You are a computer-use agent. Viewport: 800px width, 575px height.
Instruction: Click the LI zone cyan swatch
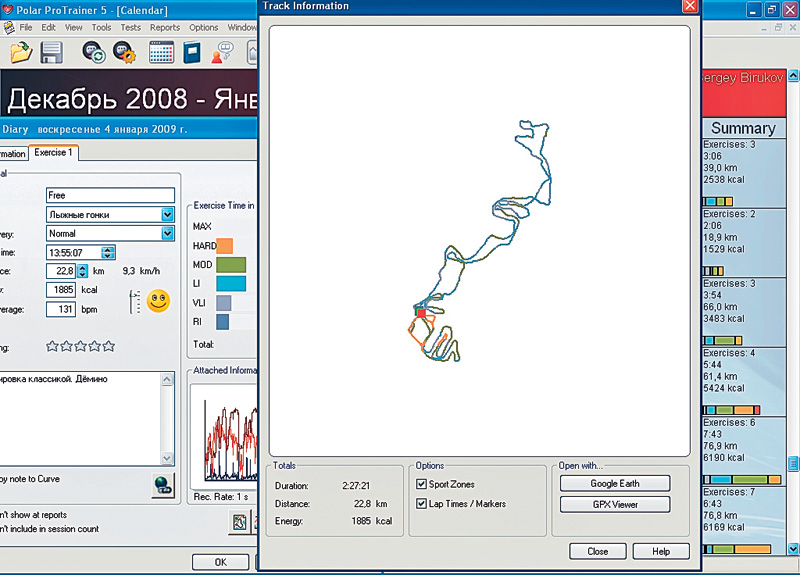(231, 284)
